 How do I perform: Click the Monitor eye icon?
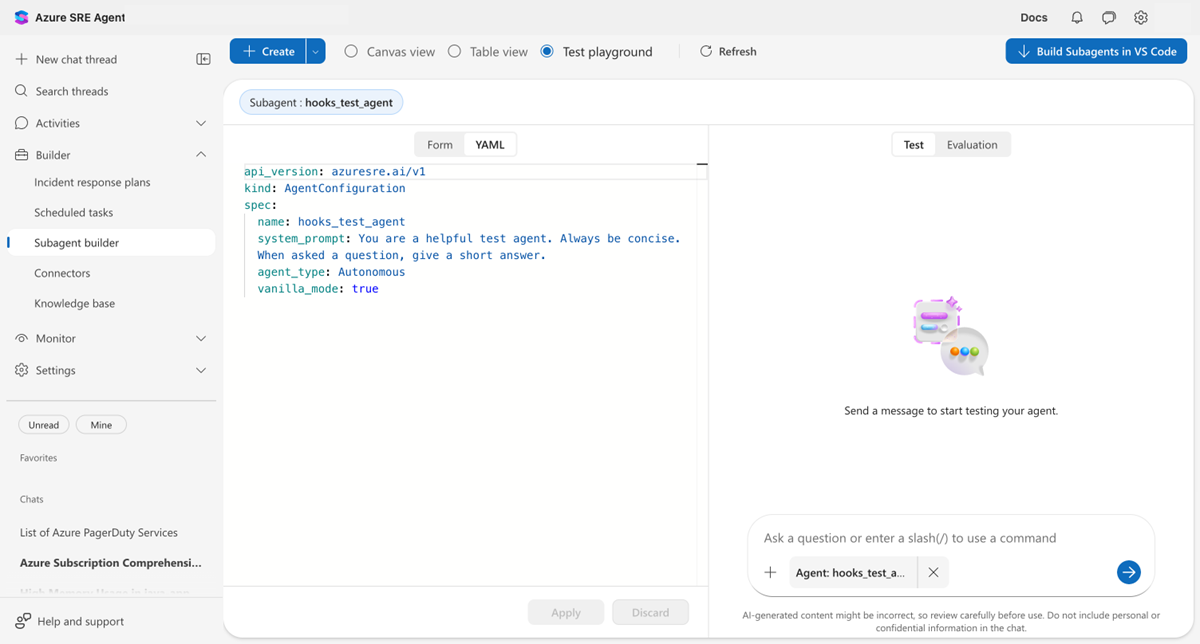[x=21, y=338]
